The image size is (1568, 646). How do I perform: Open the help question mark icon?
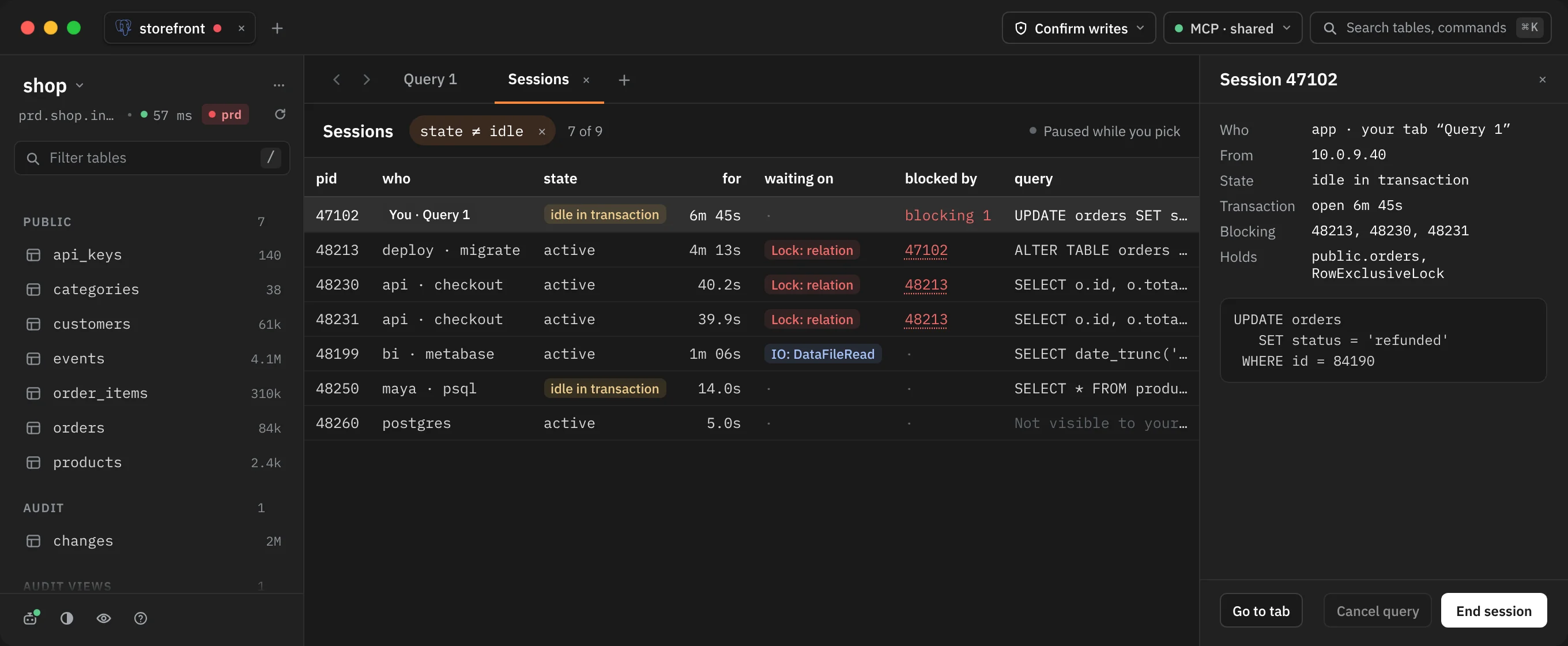point(141,618)
